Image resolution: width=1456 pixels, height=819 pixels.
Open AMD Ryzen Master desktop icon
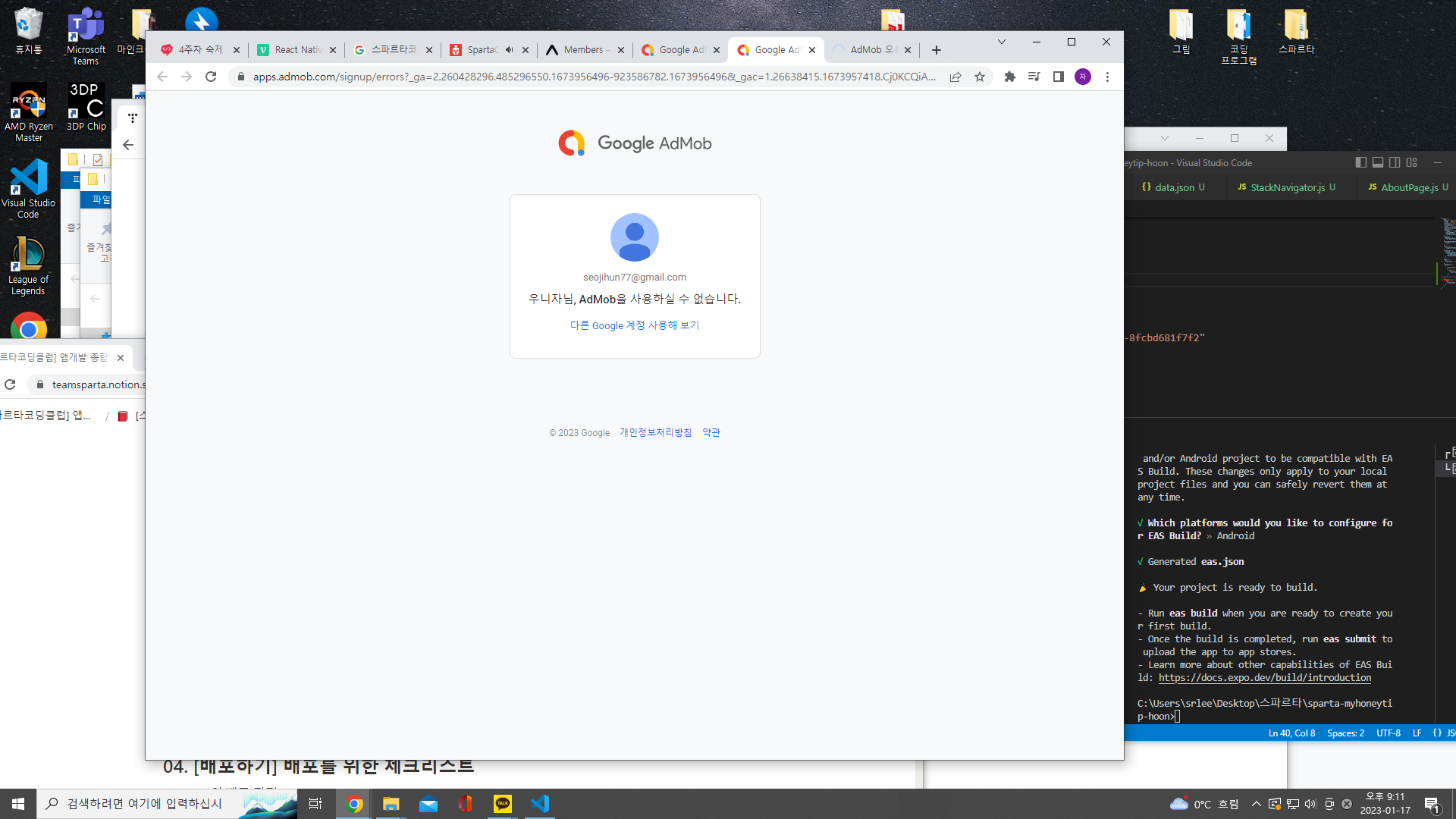tap(29, 112)
